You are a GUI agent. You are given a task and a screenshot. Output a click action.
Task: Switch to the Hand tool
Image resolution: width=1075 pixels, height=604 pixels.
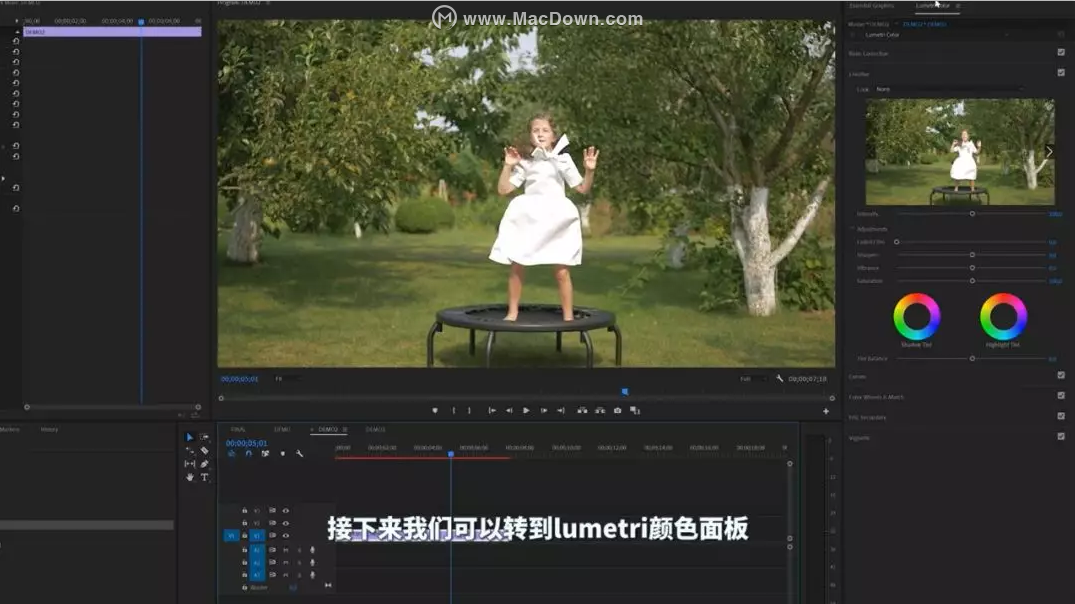click(x=190, y=477)
